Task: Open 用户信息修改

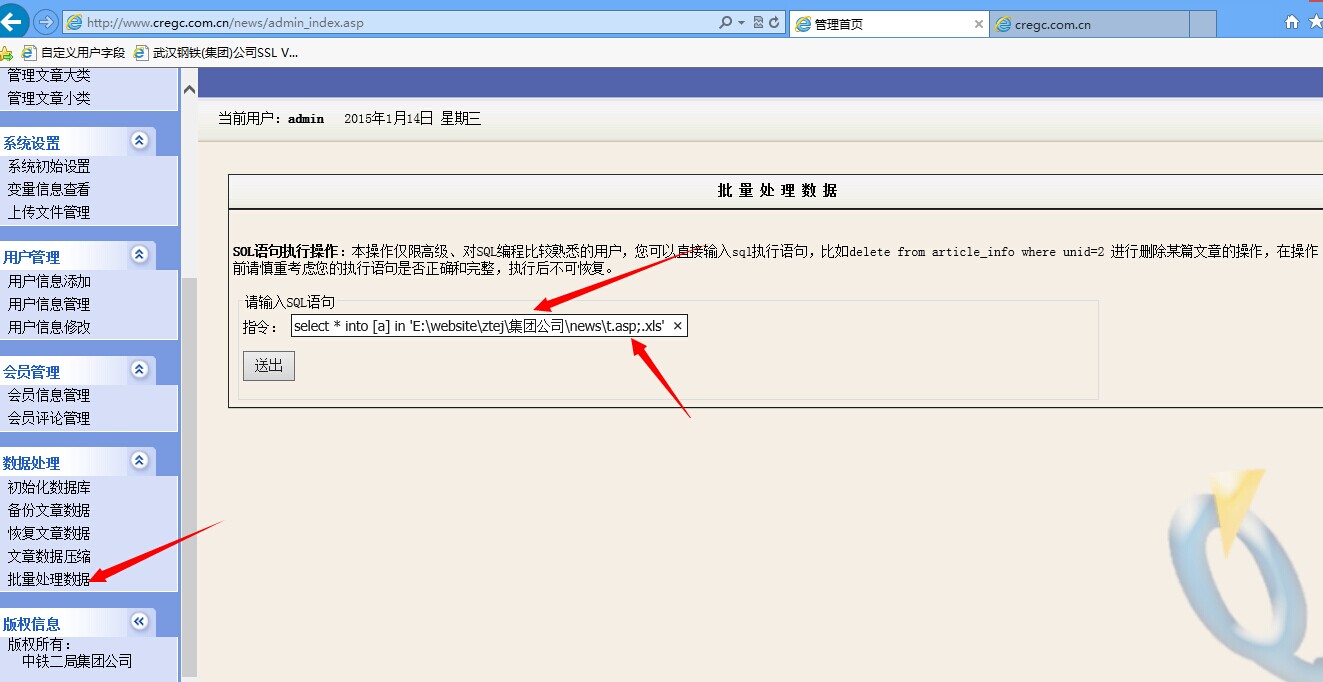Action: (49, 327)
